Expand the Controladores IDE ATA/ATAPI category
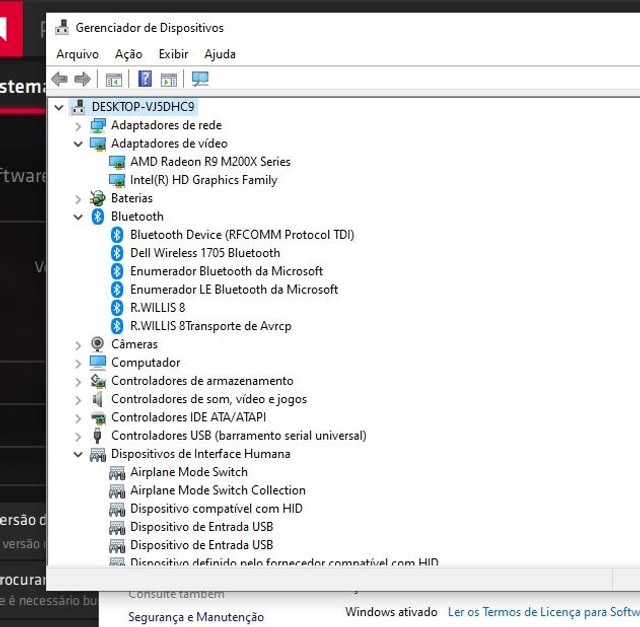This screenshot has width=640, height=627. tap(78, 418)
